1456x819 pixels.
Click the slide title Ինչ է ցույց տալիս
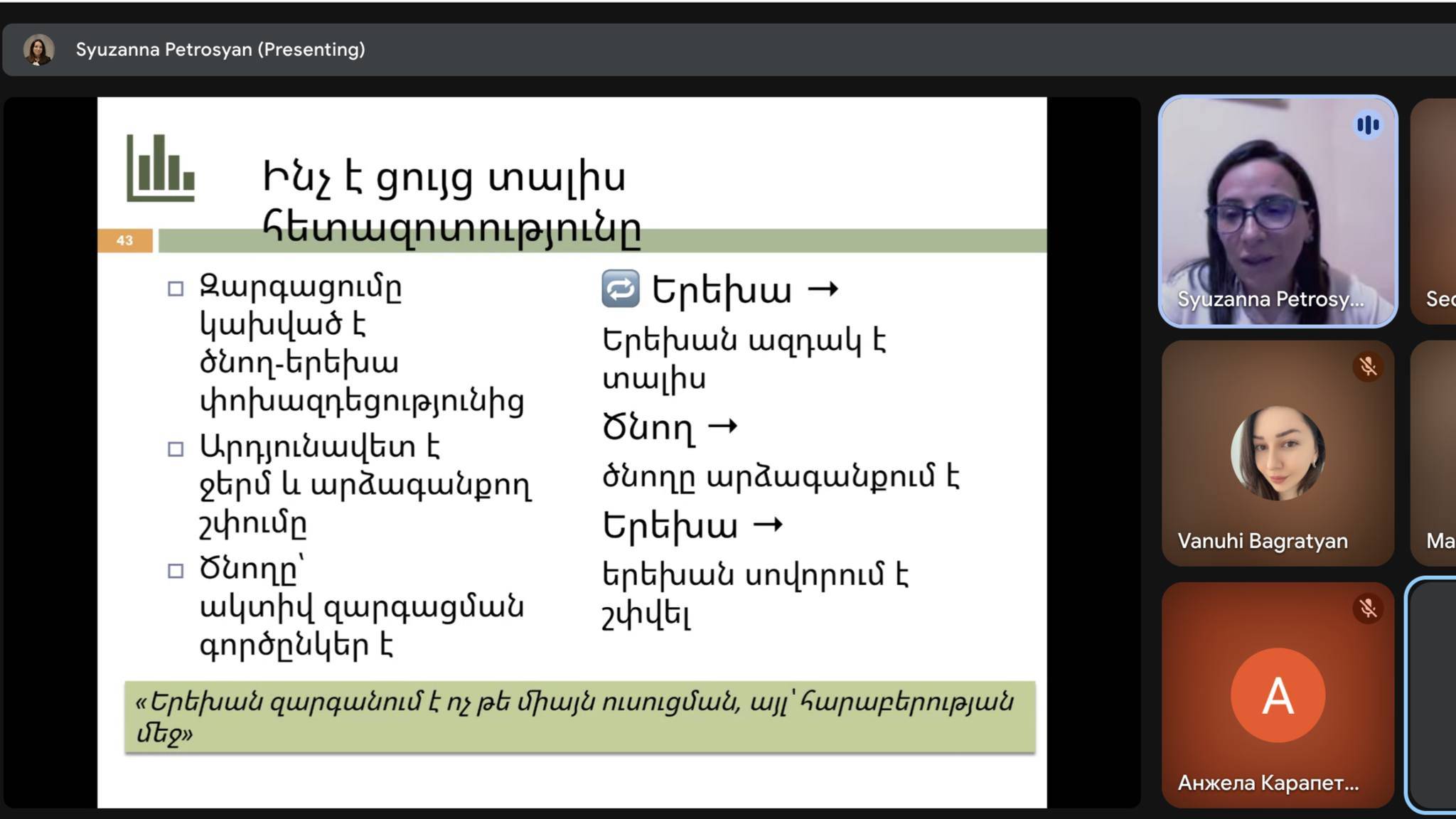click(444, 178)
